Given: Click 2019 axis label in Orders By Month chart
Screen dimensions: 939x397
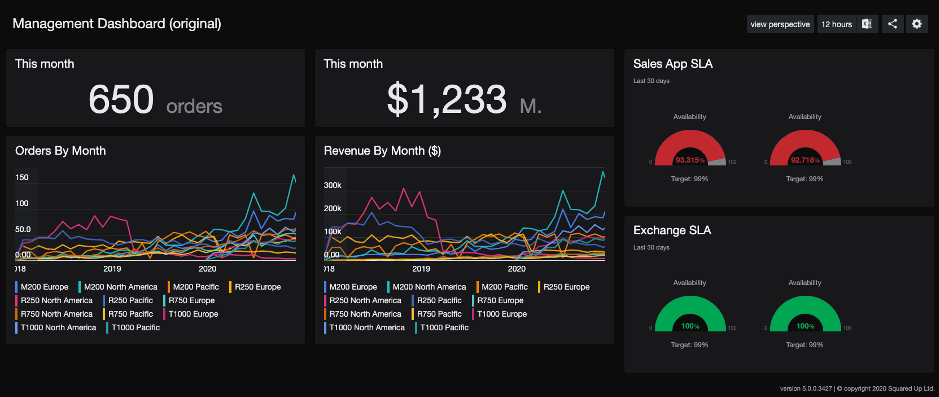Looking at the screenshot, I should coord(113,269).
